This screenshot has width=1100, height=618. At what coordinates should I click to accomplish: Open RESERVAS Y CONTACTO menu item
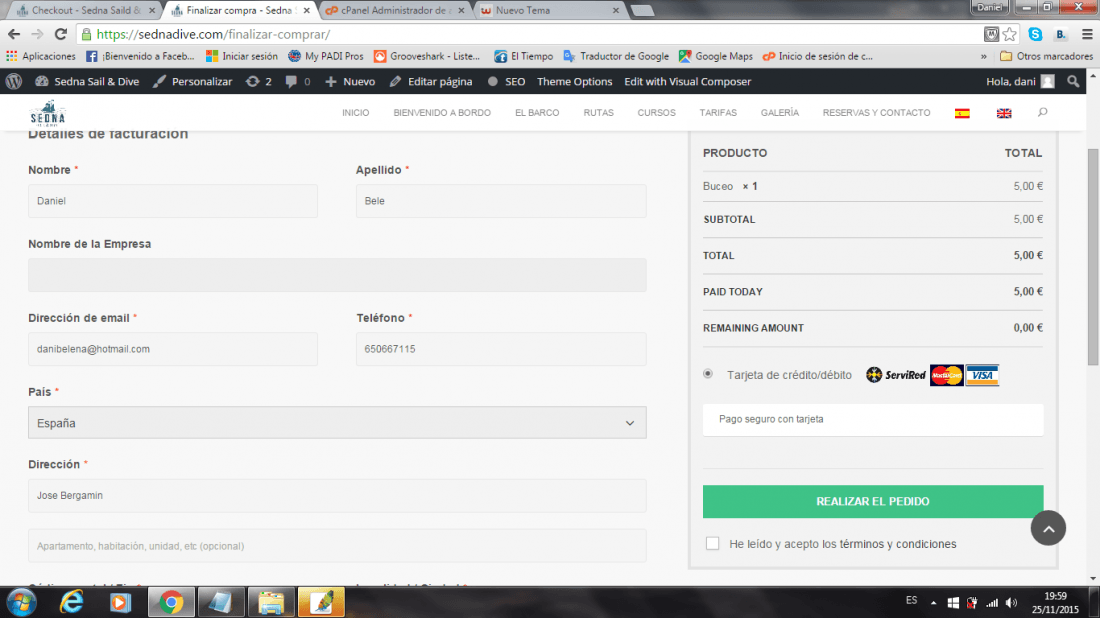876,113
